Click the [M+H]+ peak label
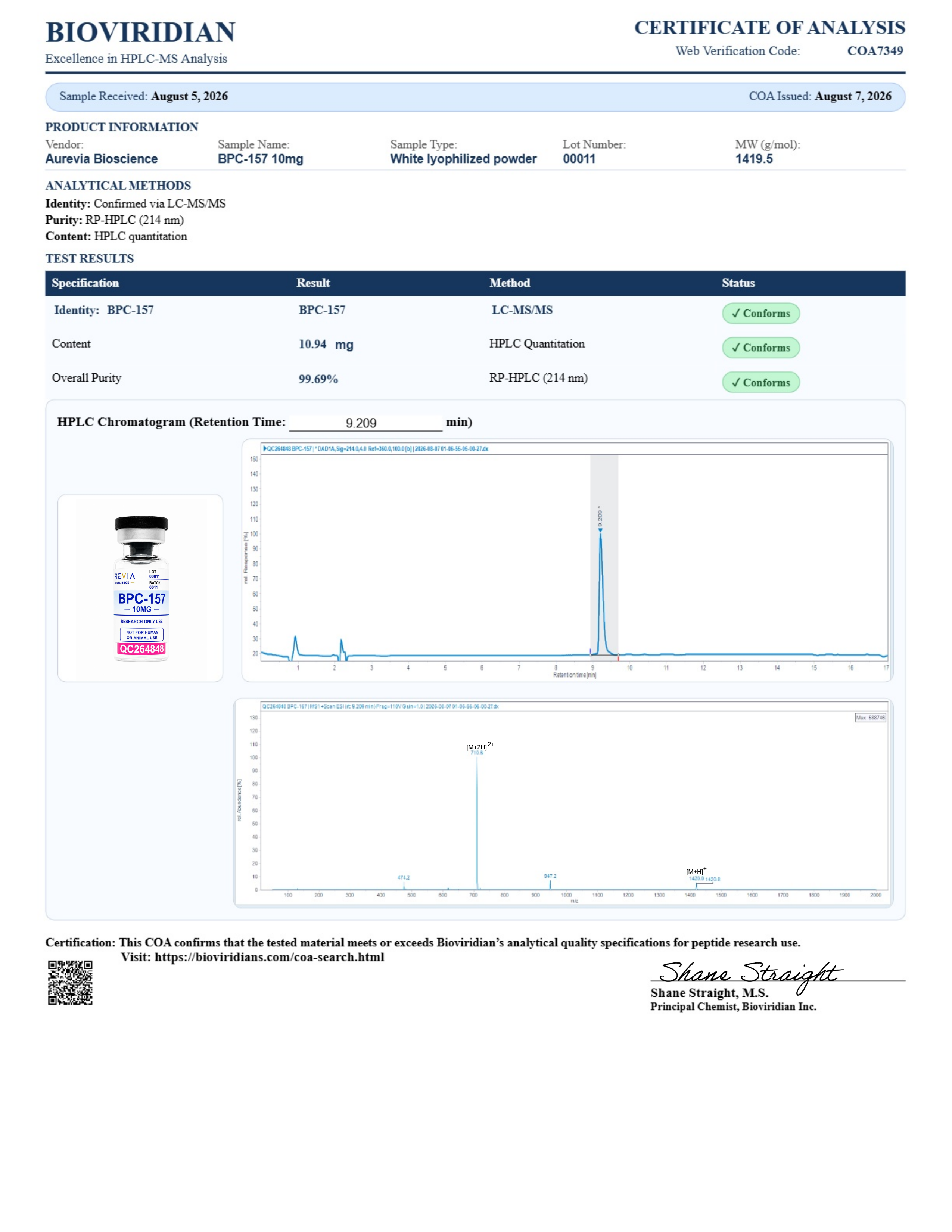The width and height of the screenshot is (952, 1232). [697, 871]
